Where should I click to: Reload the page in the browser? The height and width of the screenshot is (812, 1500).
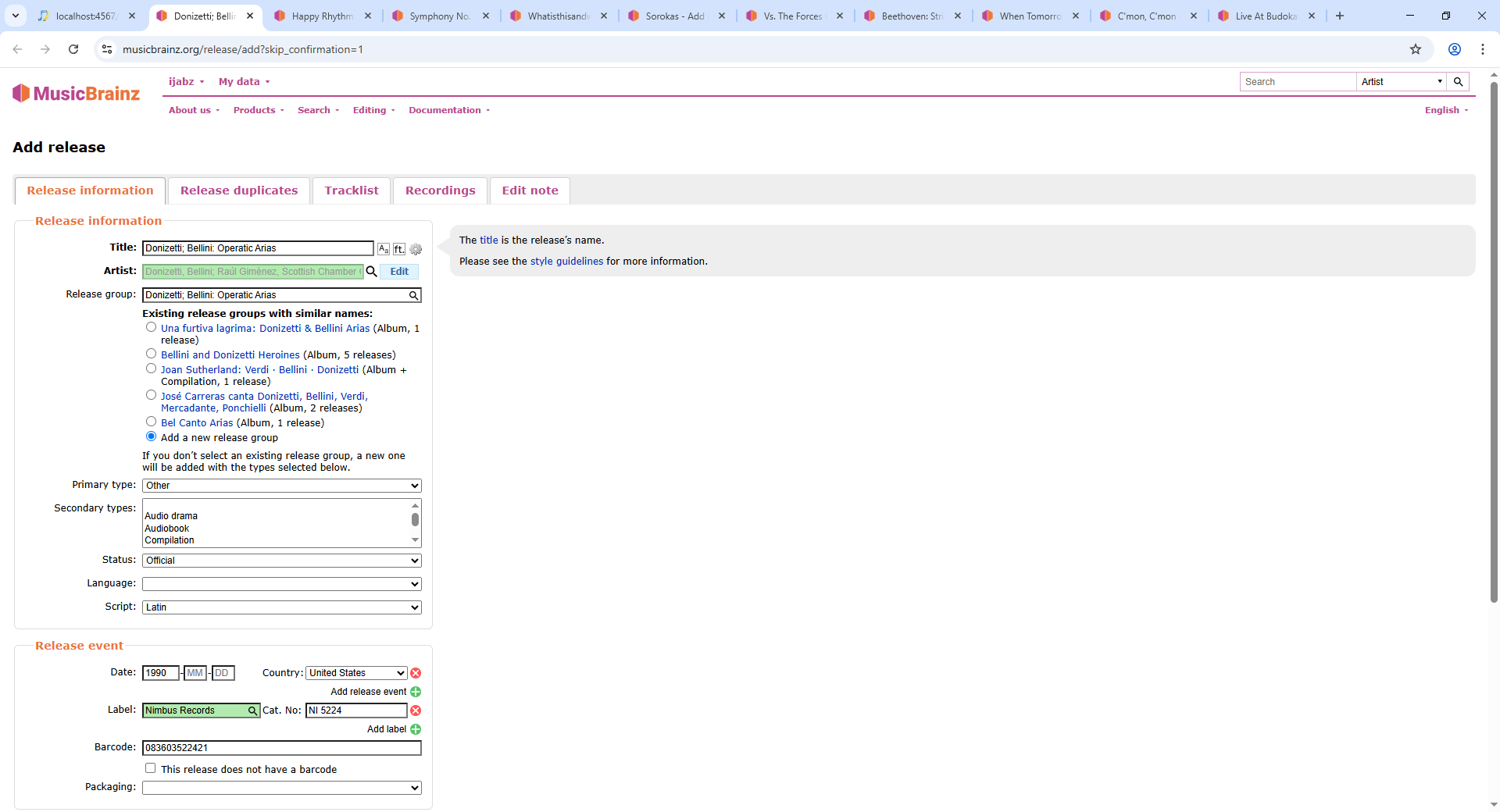[x=73, y=49]
